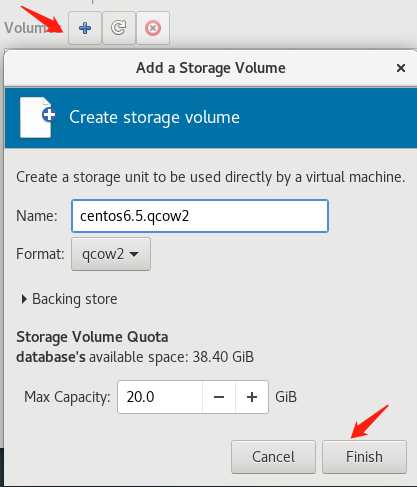Increase Max Capacity with the plus button
Image resolution: width=417 pixels, height=487 pixels.
coord(252,397)
